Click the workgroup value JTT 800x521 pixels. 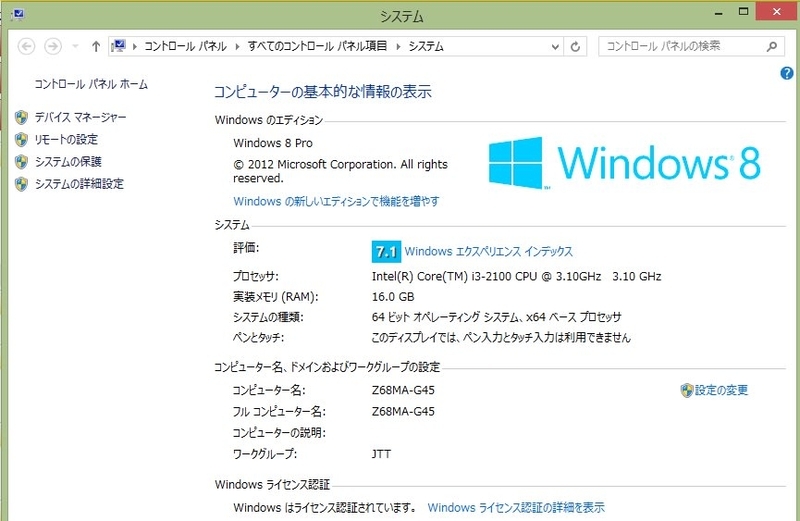(381, 454)
